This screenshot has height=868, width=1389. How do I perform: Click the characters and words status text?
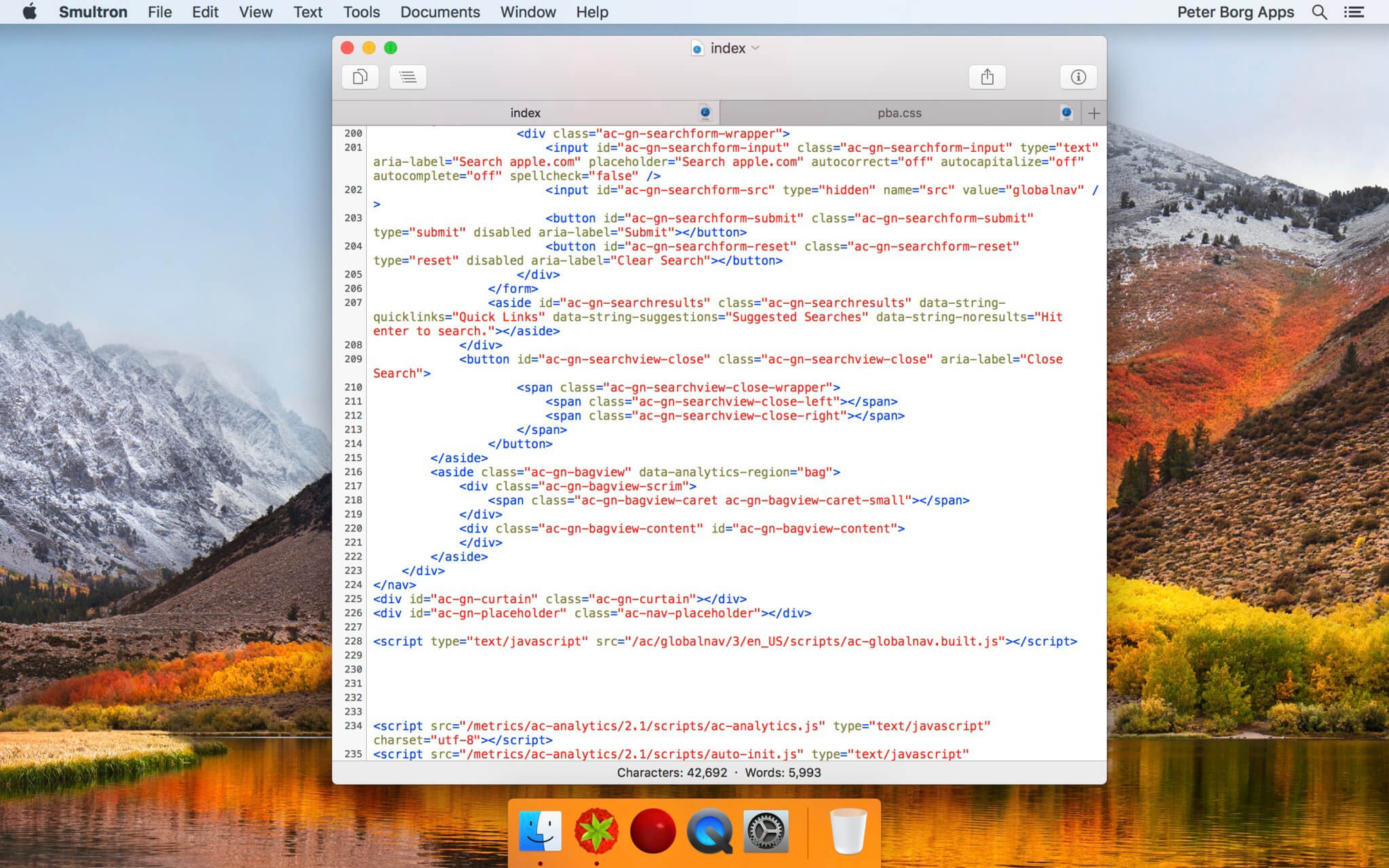(x=718, y=772)
